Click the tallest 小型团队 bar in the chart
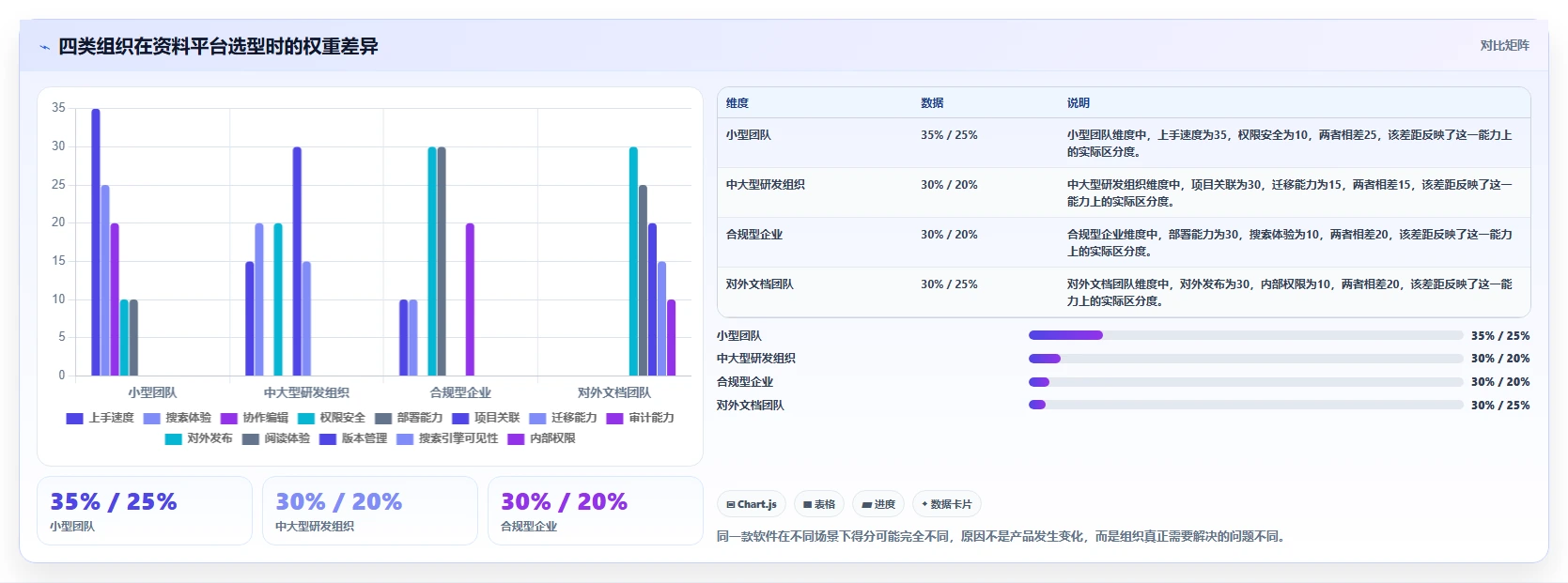The height and width of the screenshot is (583, 1568). pyautogui.click(x=96, y=242)
